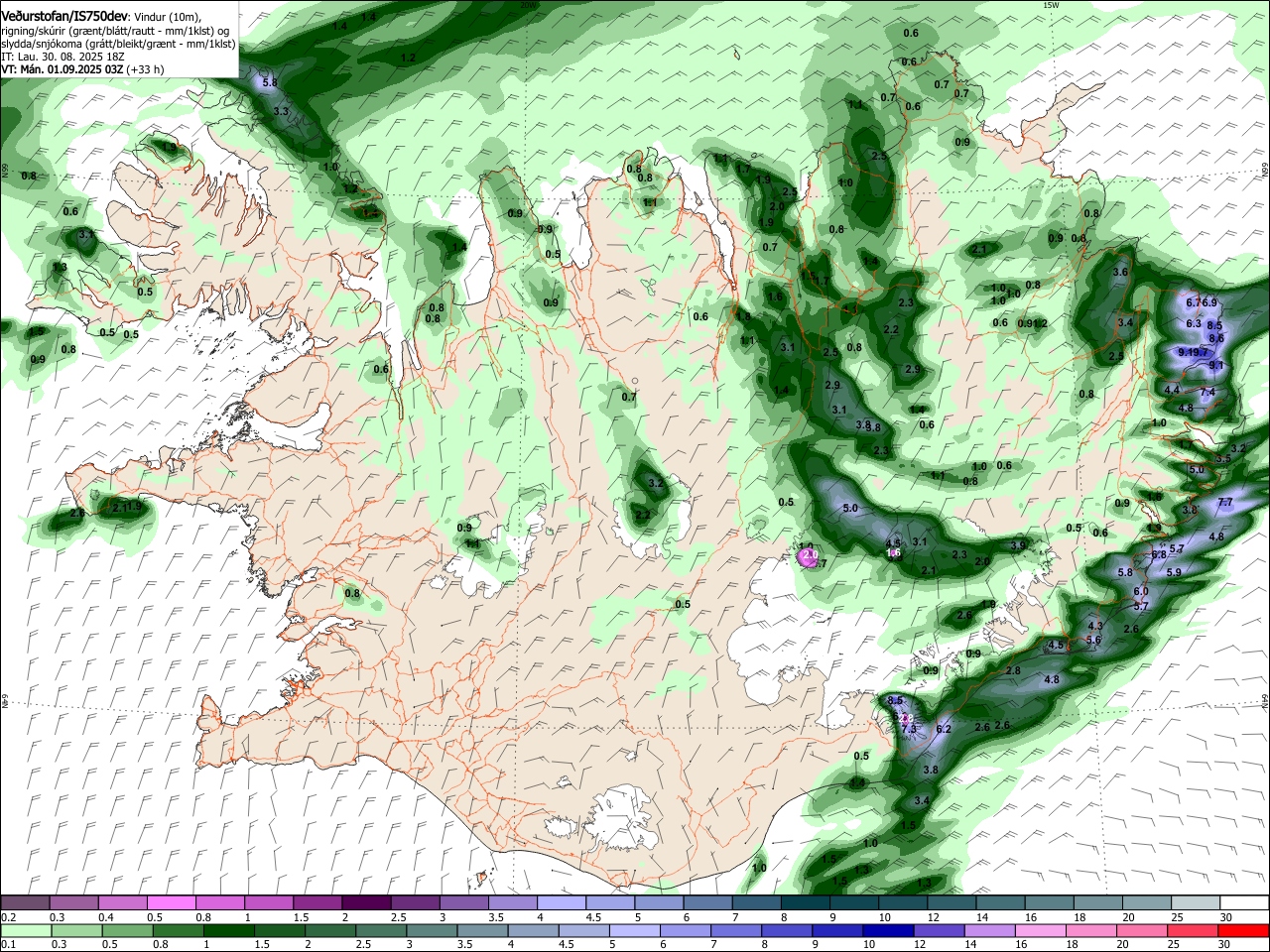The width and height of the screenshot is (1270, 952).
Task: Pick the light violet 14–16 swatch in lower scale
Action: (989, 930)
